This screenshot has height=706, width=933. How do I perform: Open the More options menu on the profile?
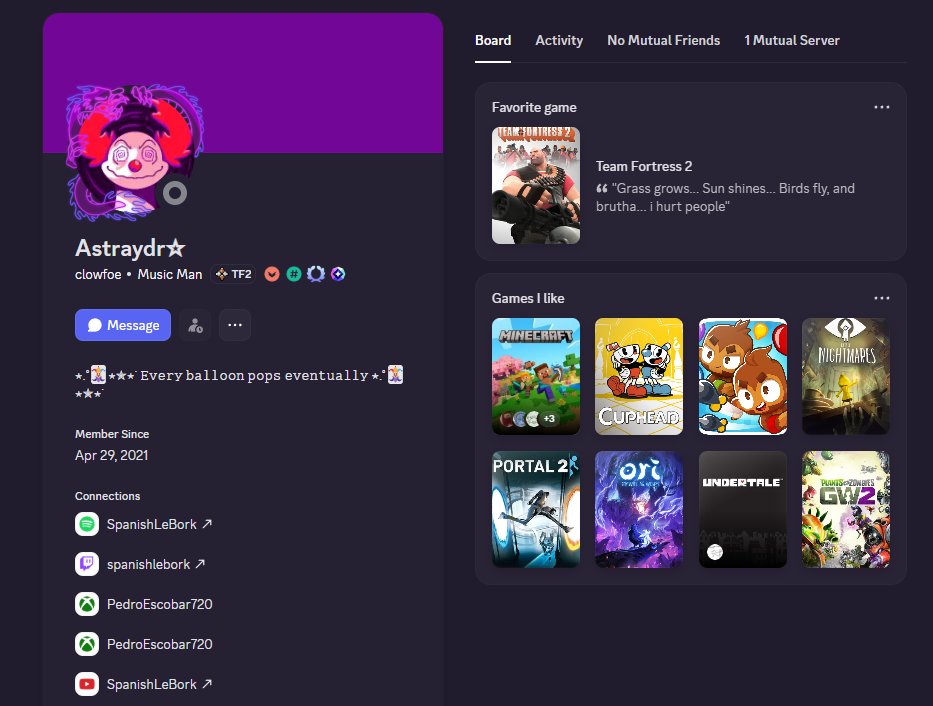click(x=235, y=324)
